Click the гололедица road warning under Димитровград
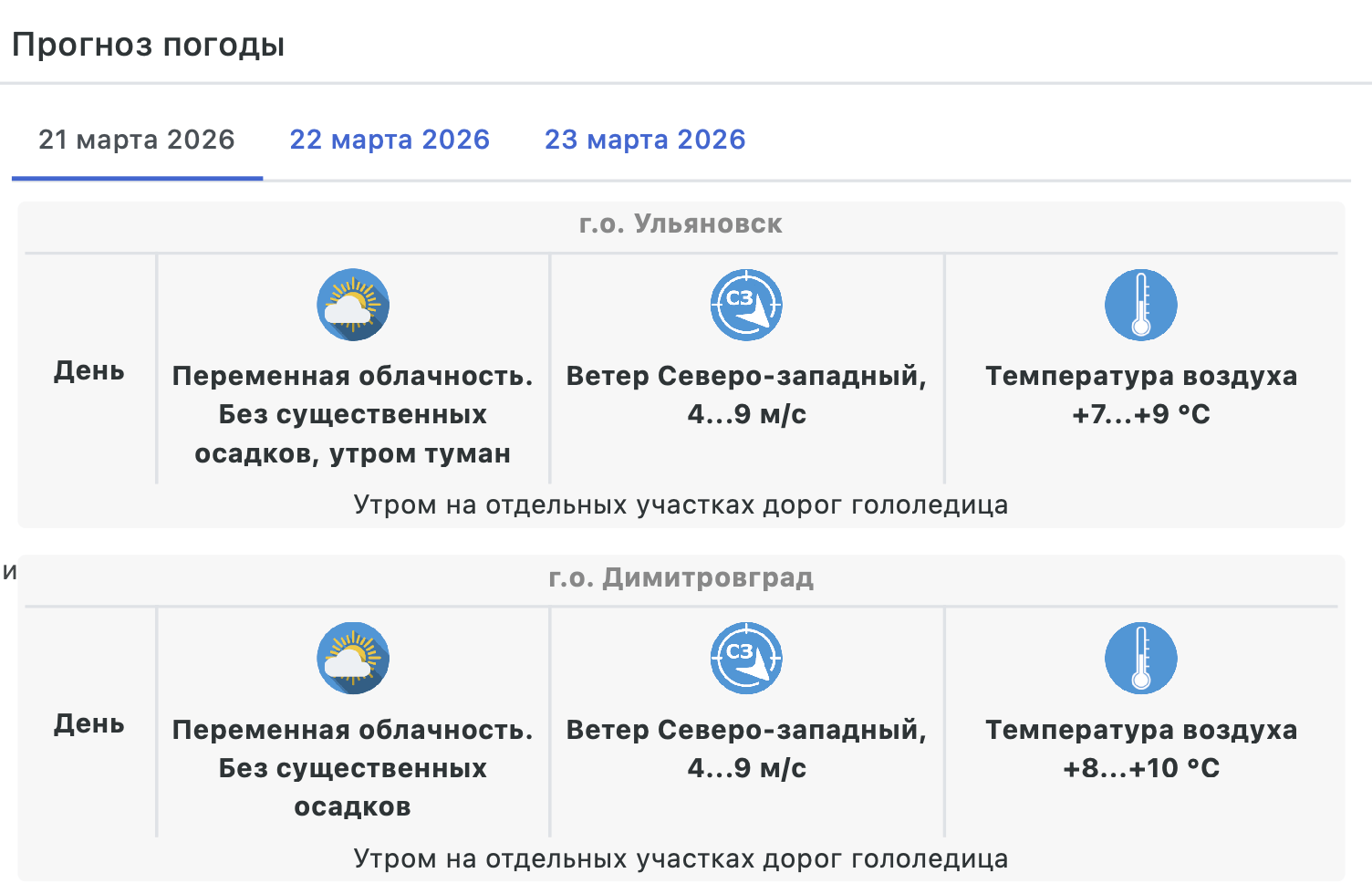Screen dimensions: 1372x894 click(681, 858)
